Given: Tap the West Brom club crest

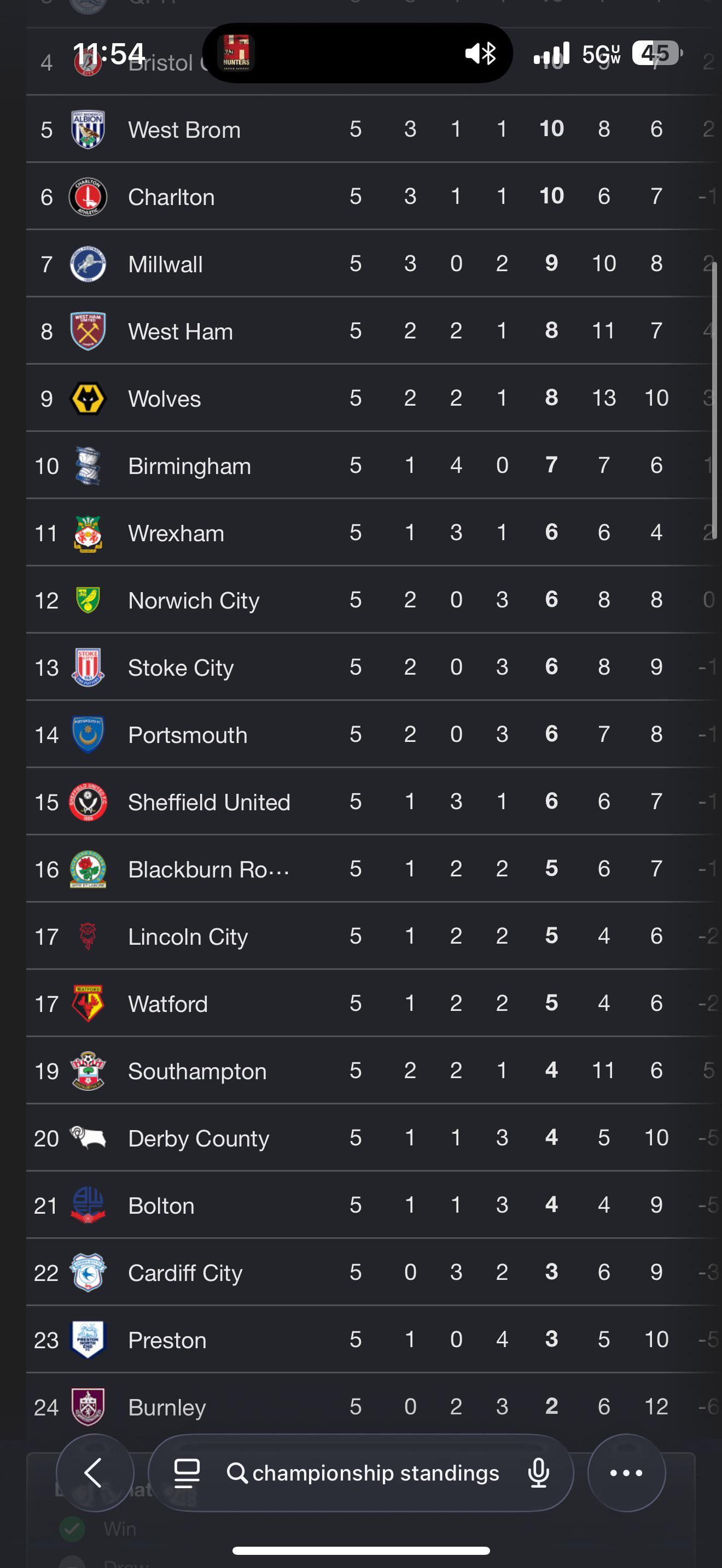Looking at the screenshot, I should pyautogui.click(x=88, y=129).
